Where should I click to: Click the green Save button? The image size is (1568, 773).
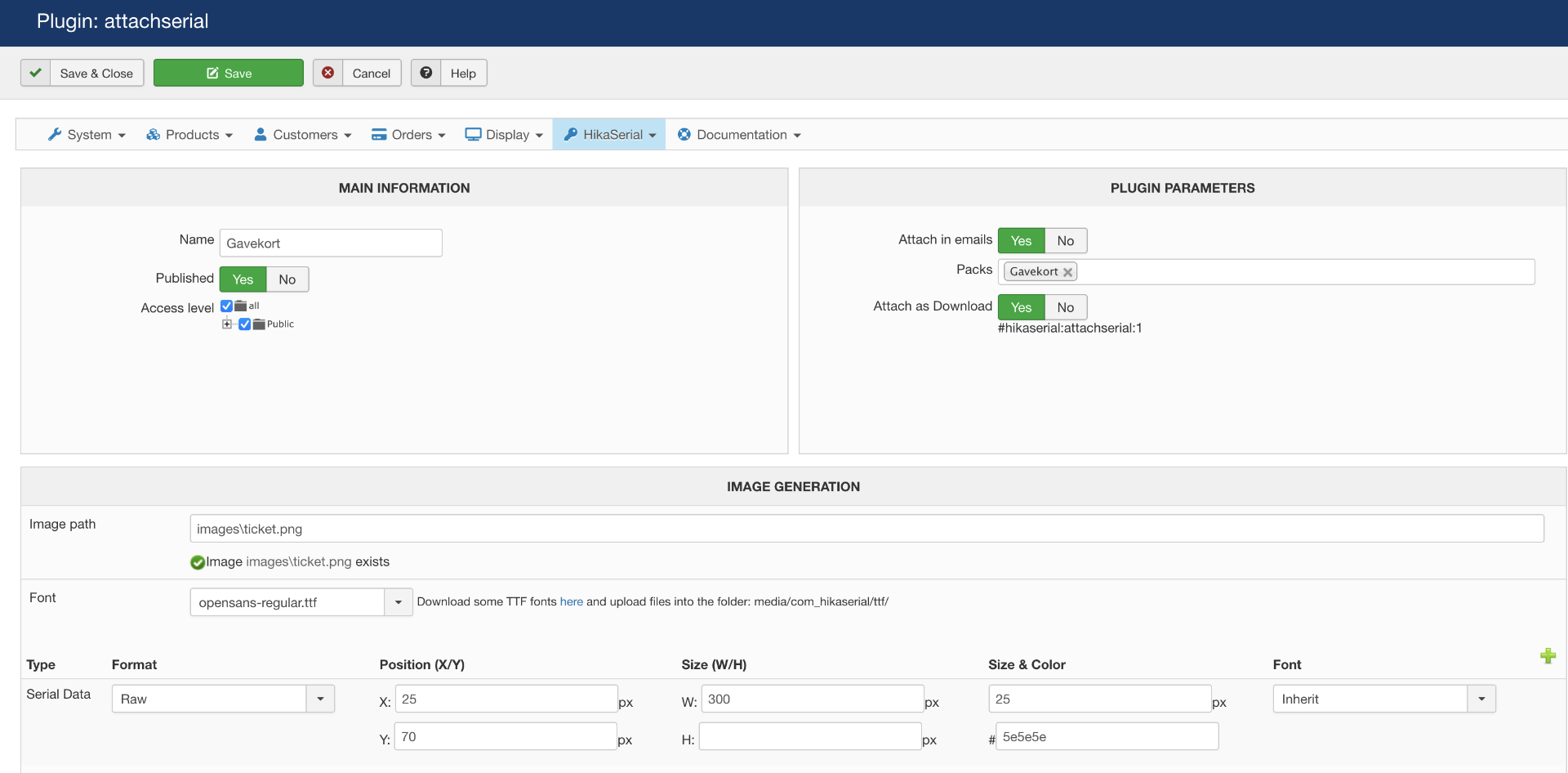[229, 73]
